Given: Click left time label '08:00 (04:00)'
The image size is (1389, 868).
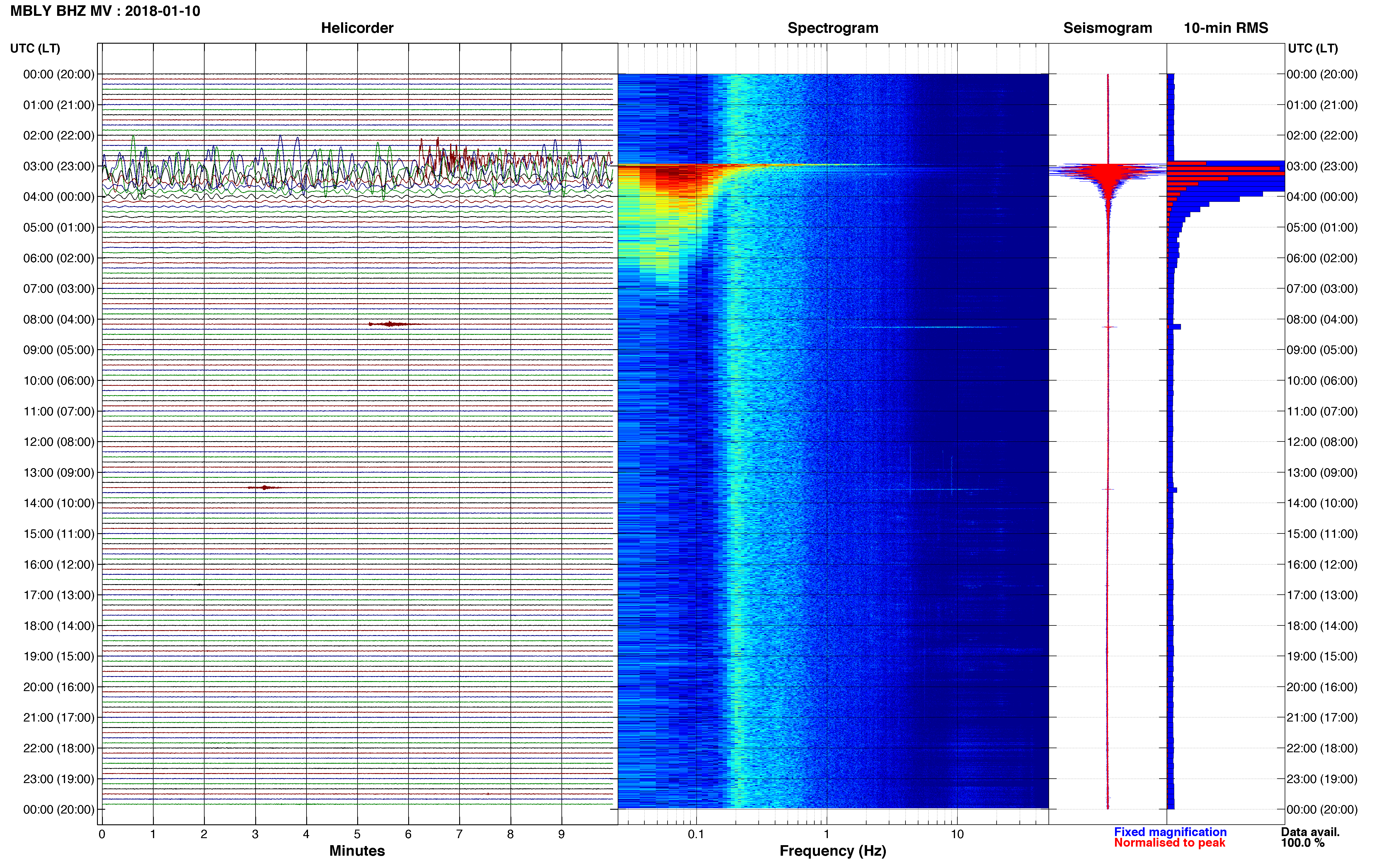Looking at the screenshot, I should pos(59,320).
